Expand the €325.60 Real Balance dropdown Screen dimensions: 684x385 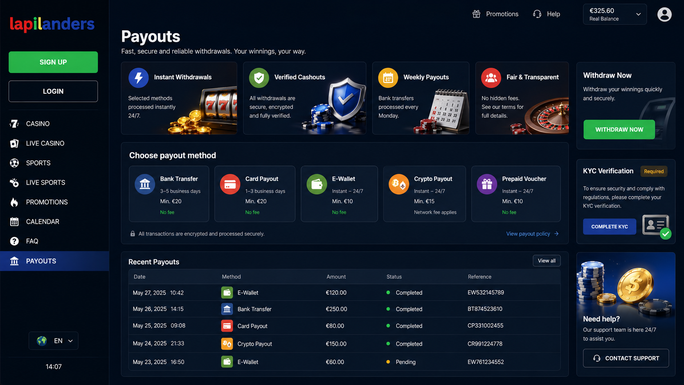pyautogui.click(x=615, y=14)
